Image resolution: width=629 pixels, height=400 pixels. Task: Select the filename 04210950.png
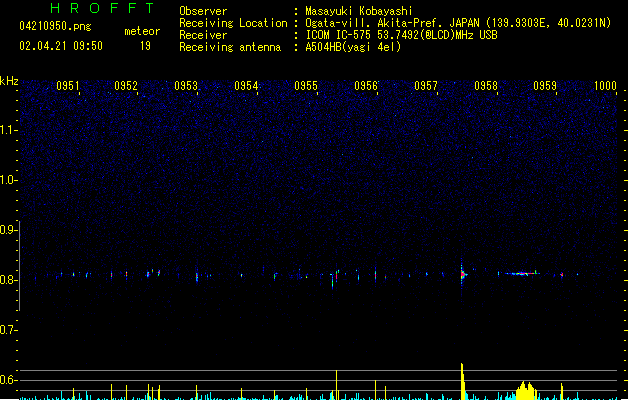[55, 26]
